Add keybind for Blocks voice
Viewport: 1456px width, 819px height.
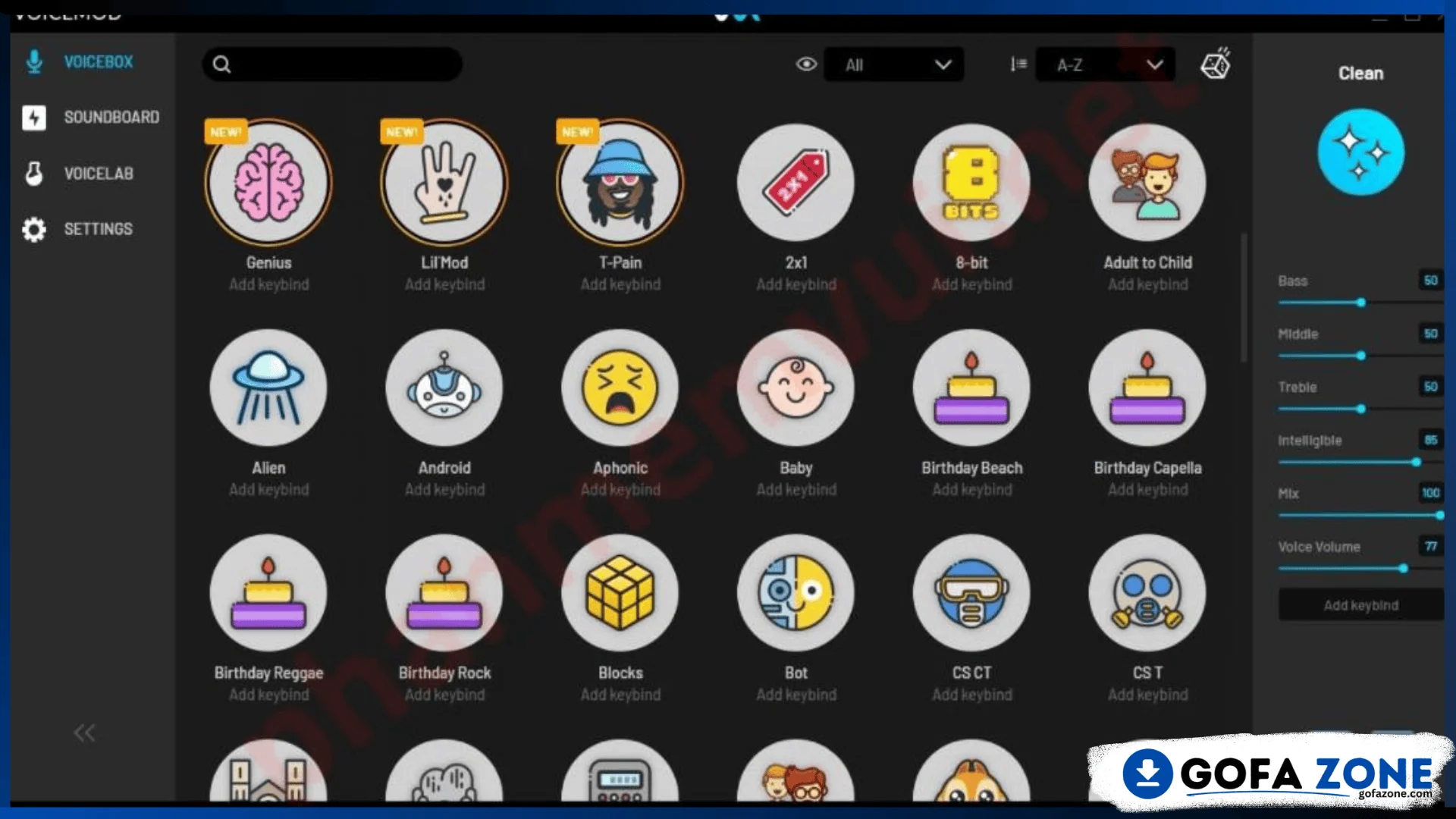620,695
